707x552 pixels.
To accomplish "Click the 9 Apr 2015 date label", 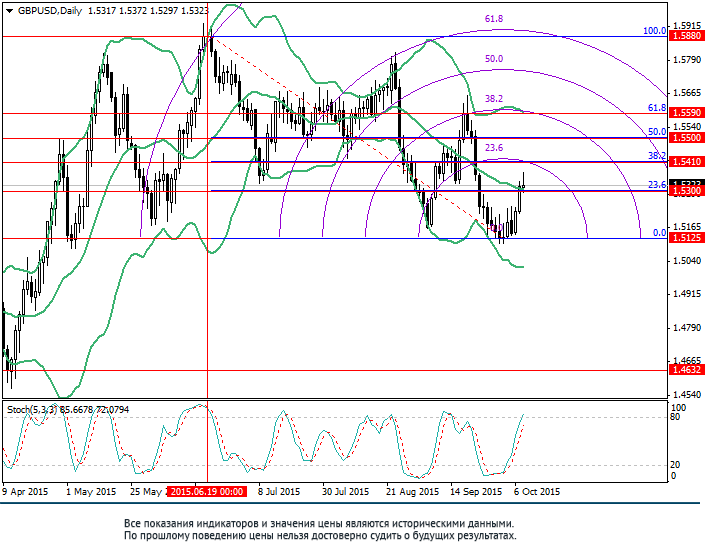I will click(x=25, y=492).
